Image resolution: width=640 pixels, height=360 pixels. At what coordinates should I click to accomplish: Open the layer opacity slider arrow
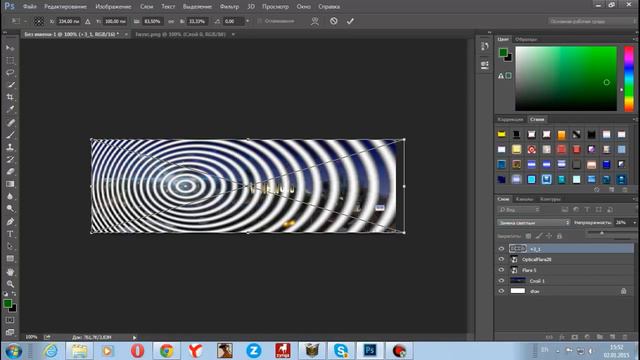(x=634, y=222)
